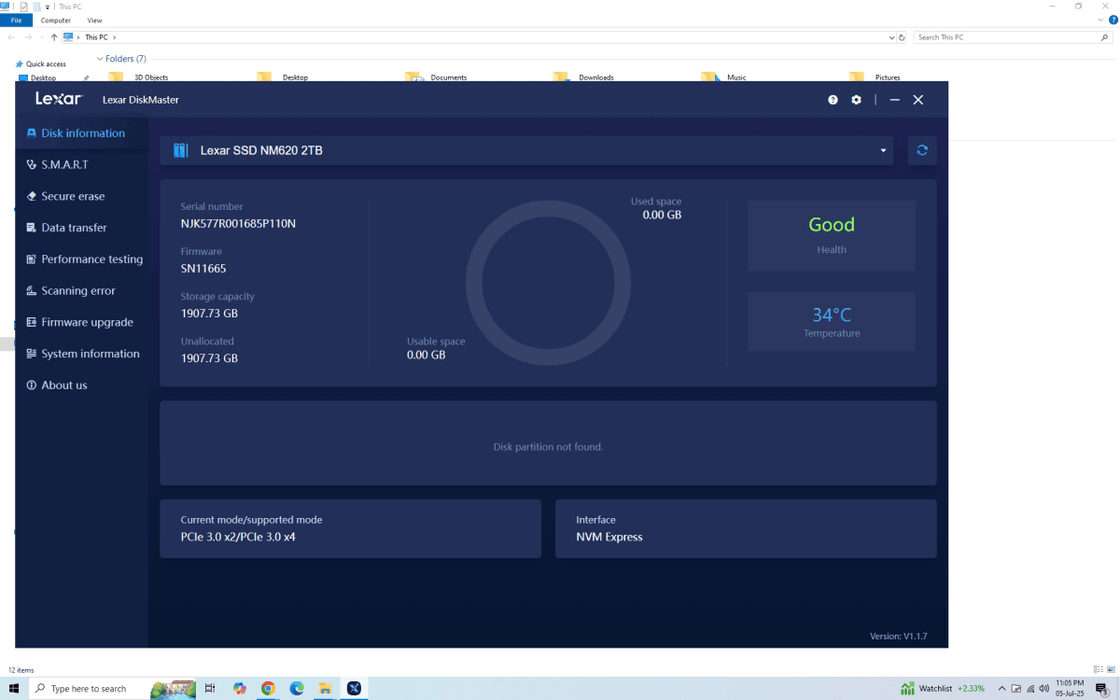Show System information
The height and width of the screenshot is (700, 1120).
[89, 354]
